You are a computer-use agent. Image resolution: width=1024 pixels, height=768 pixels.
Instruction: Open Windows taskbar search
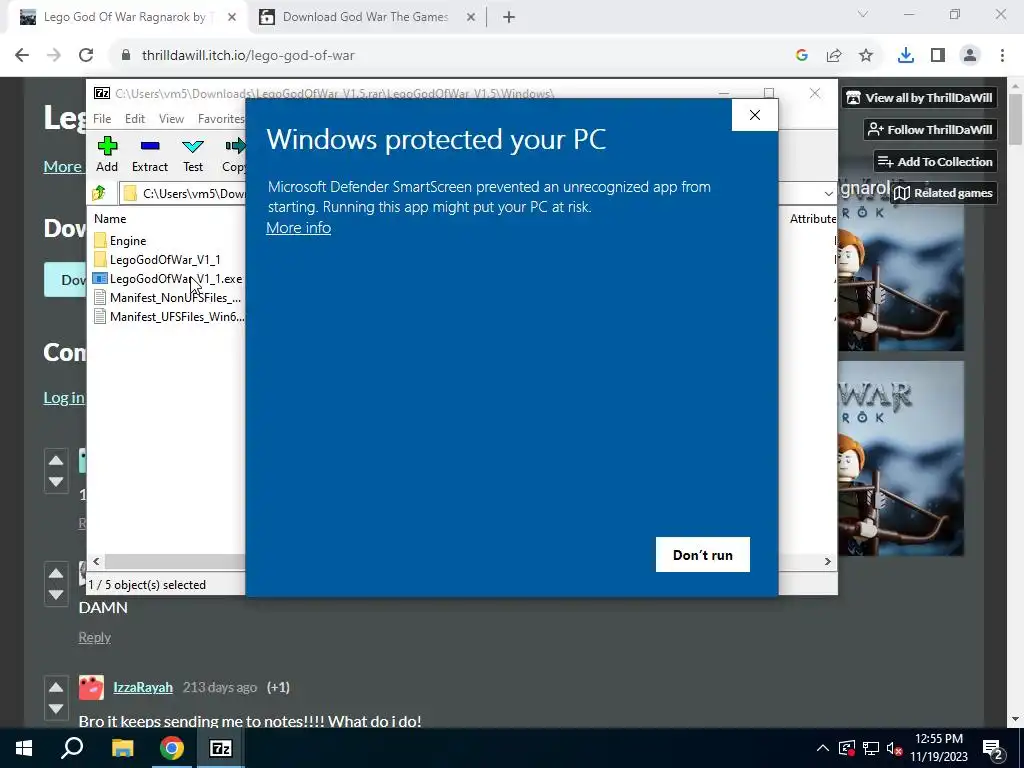click(x=72, y=748)
